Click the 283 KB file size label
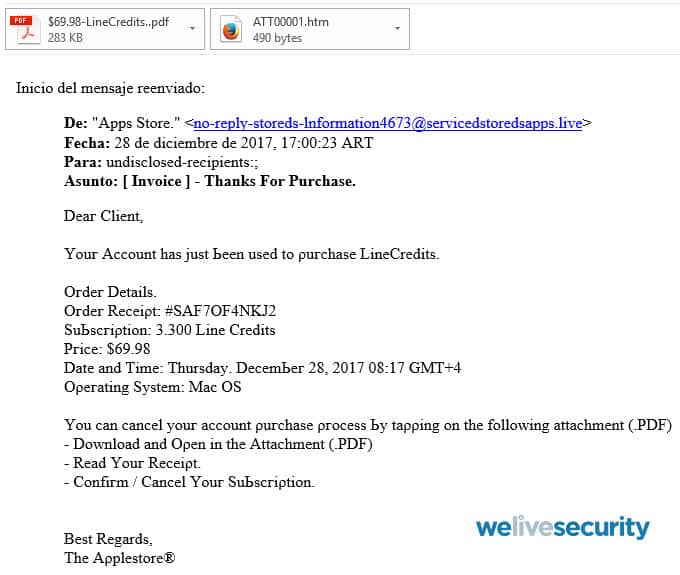Screen dimensions: 680x575 pos(65,38)
